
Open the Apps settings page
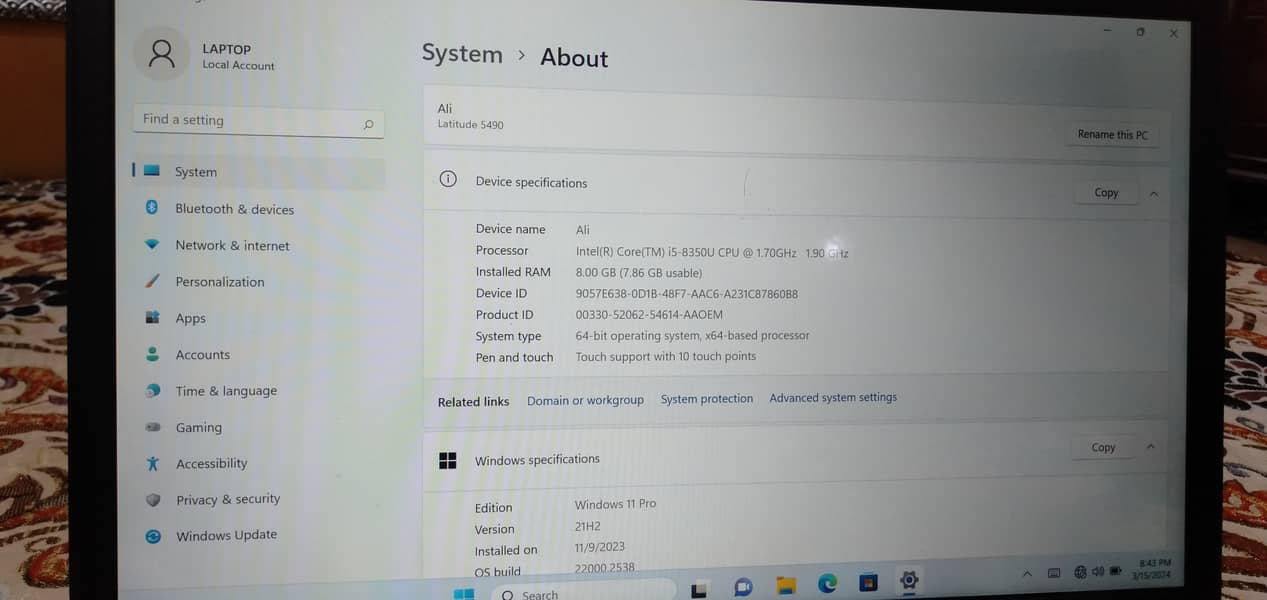point(190,318)
